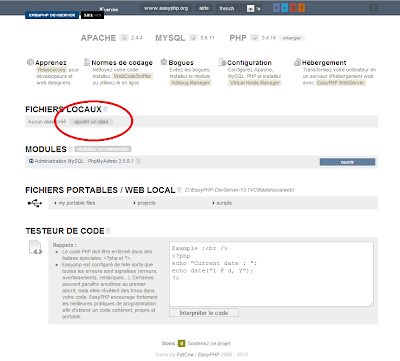The image size is (400, 361).
Task: Click help mark beside TESTEUR DE CODE
Action: (108, 231)
